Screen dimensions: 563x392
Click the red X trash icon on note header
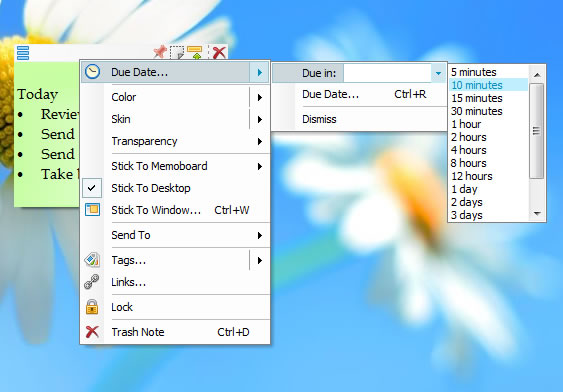tap(219, 53)
